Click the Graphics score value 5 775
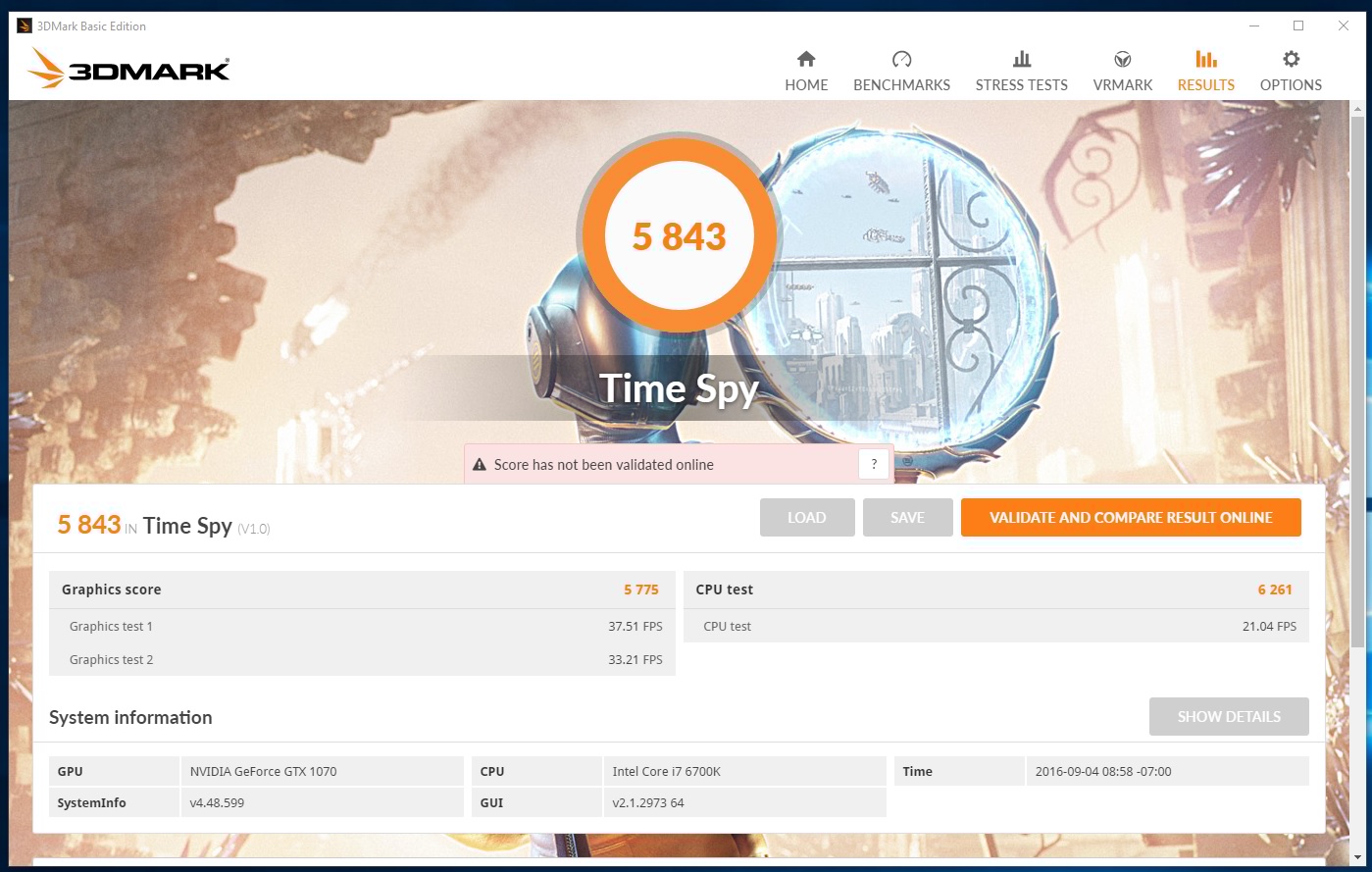Image resolution: width=1372 pixels, height=872 pixels. (x=641, y=590)
